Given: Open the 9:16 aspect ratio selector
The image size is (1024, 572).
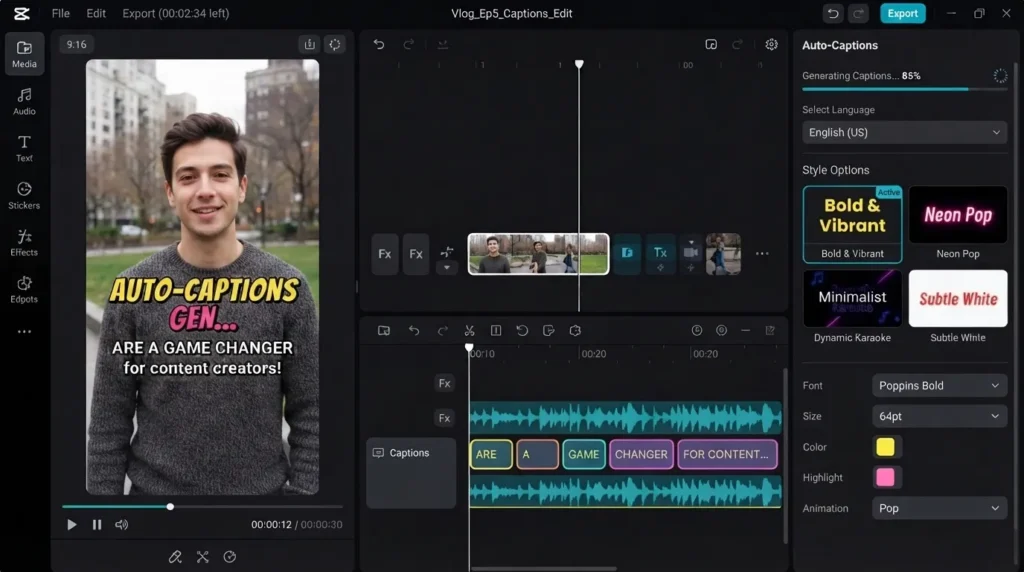Looking at the screenshot, I should point(76,44).
